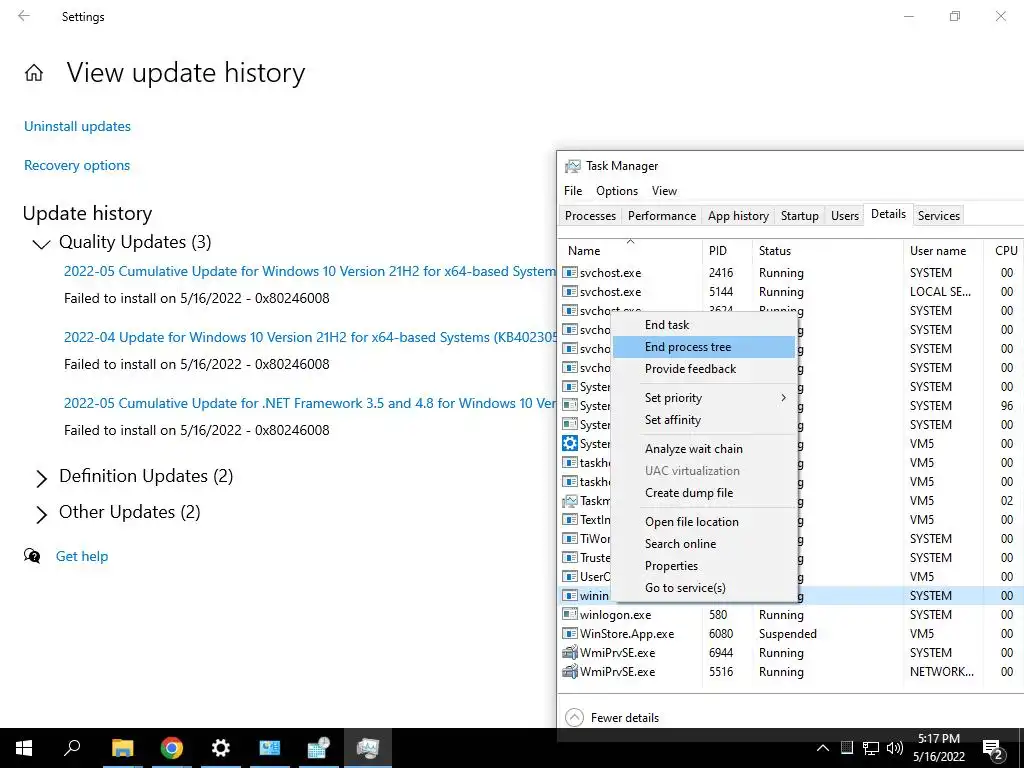The width and height of the screenshot is (1024, 768).
Task: Click the svchost.exe icon with PID 2416
Action: pos(569,272)
